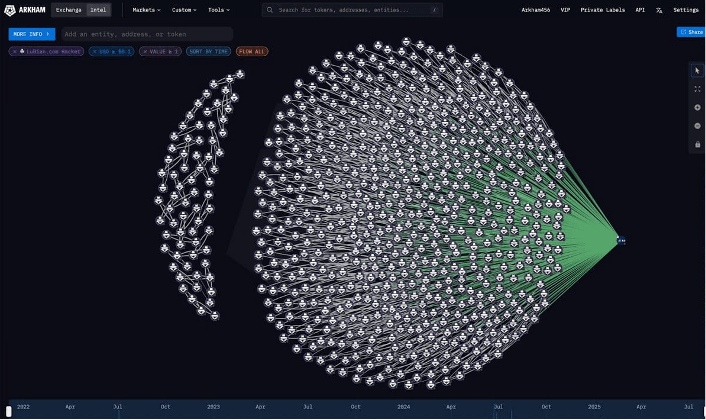Open the language translate icon
706x420 pixels.
coord(658,9)
